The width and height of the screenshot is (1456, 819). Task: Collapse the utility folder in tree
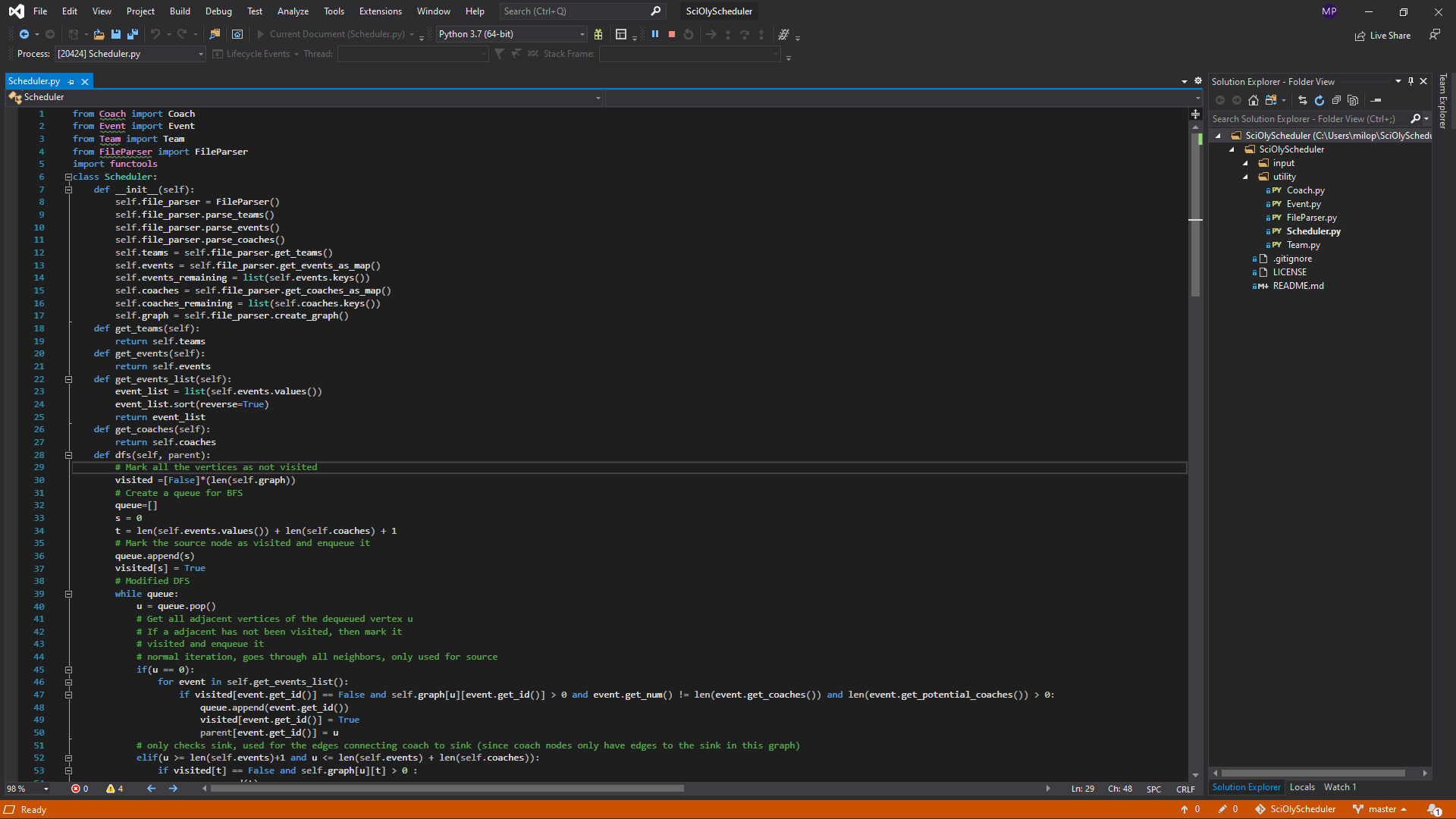click(1245, 177)
